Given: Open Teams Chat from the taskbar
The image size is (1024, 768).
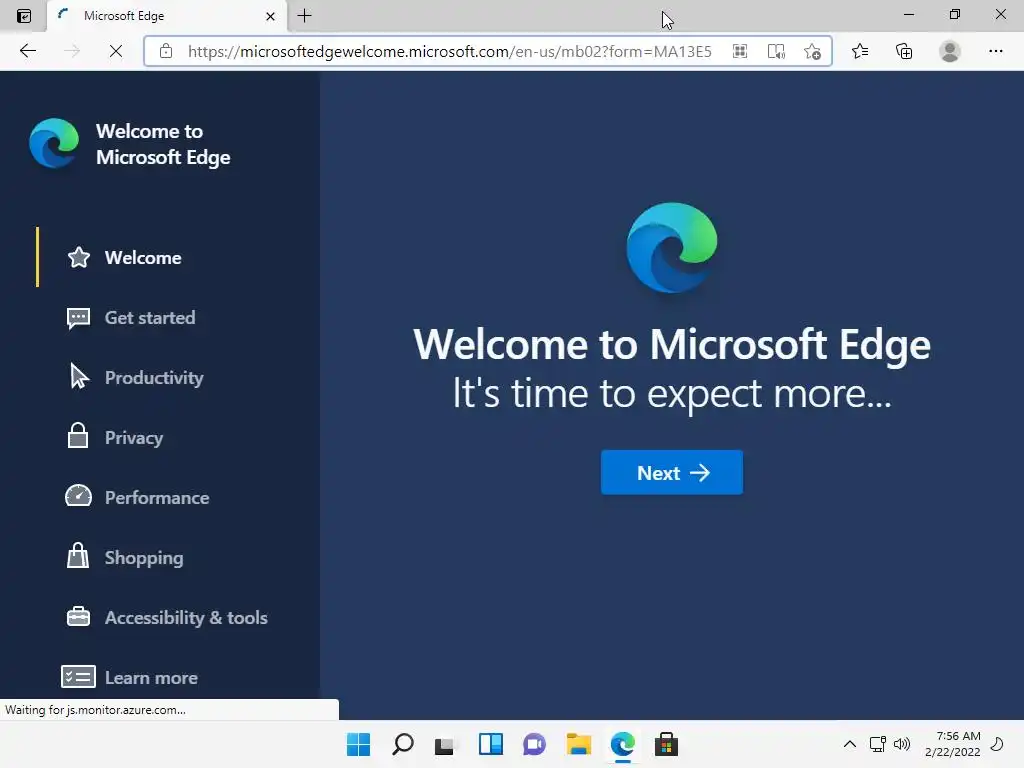Looking at the screenshot, I should (x=534, y=744).
